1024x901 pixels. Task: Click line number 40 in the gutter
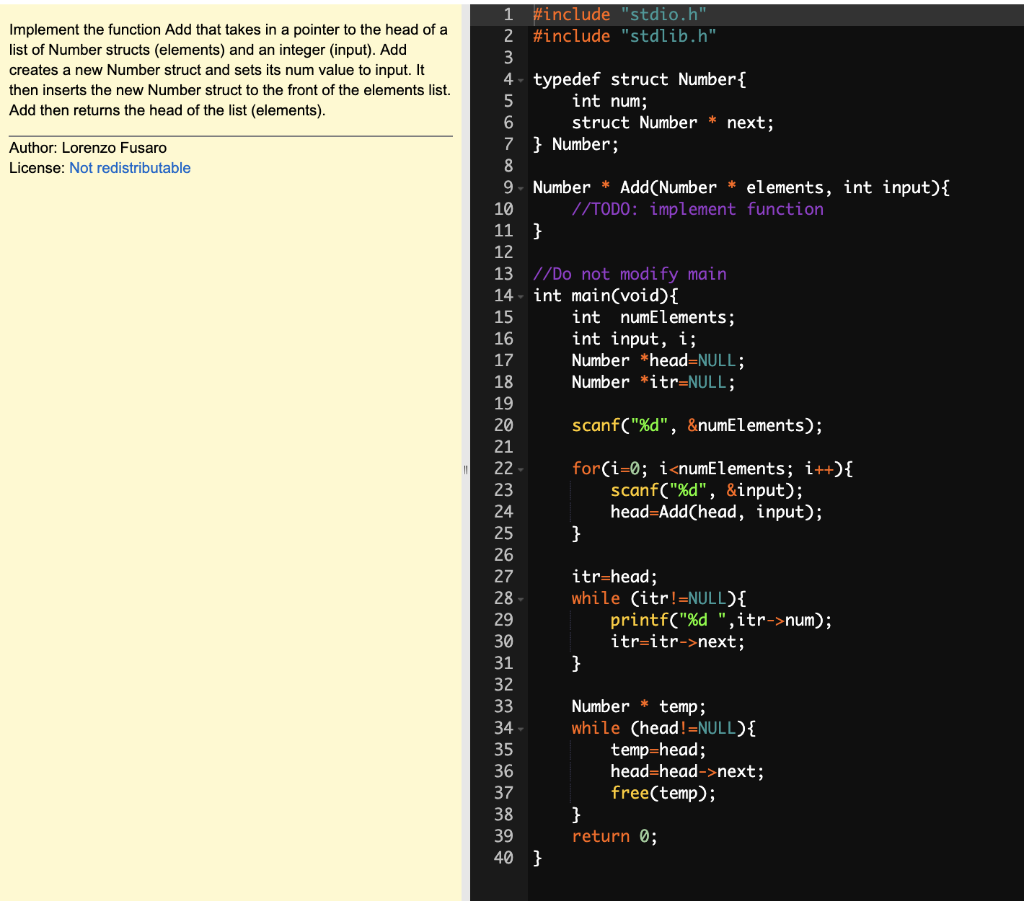505,857
